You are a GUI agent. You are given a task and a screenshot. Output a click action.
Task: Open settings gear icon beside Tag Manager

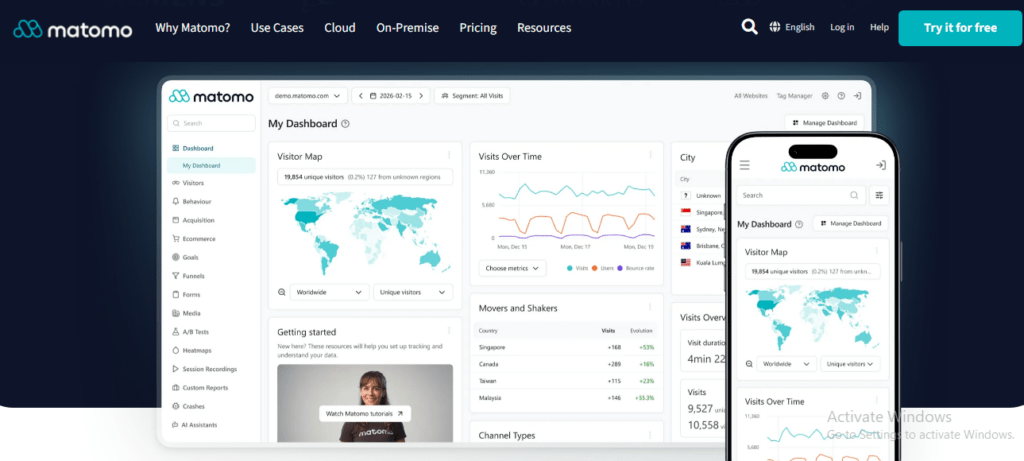(x=825, y=96)
